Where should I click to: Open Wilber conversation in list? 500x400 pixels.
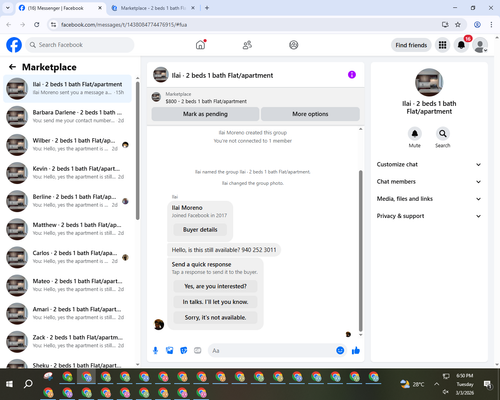(x=68, y=145)
